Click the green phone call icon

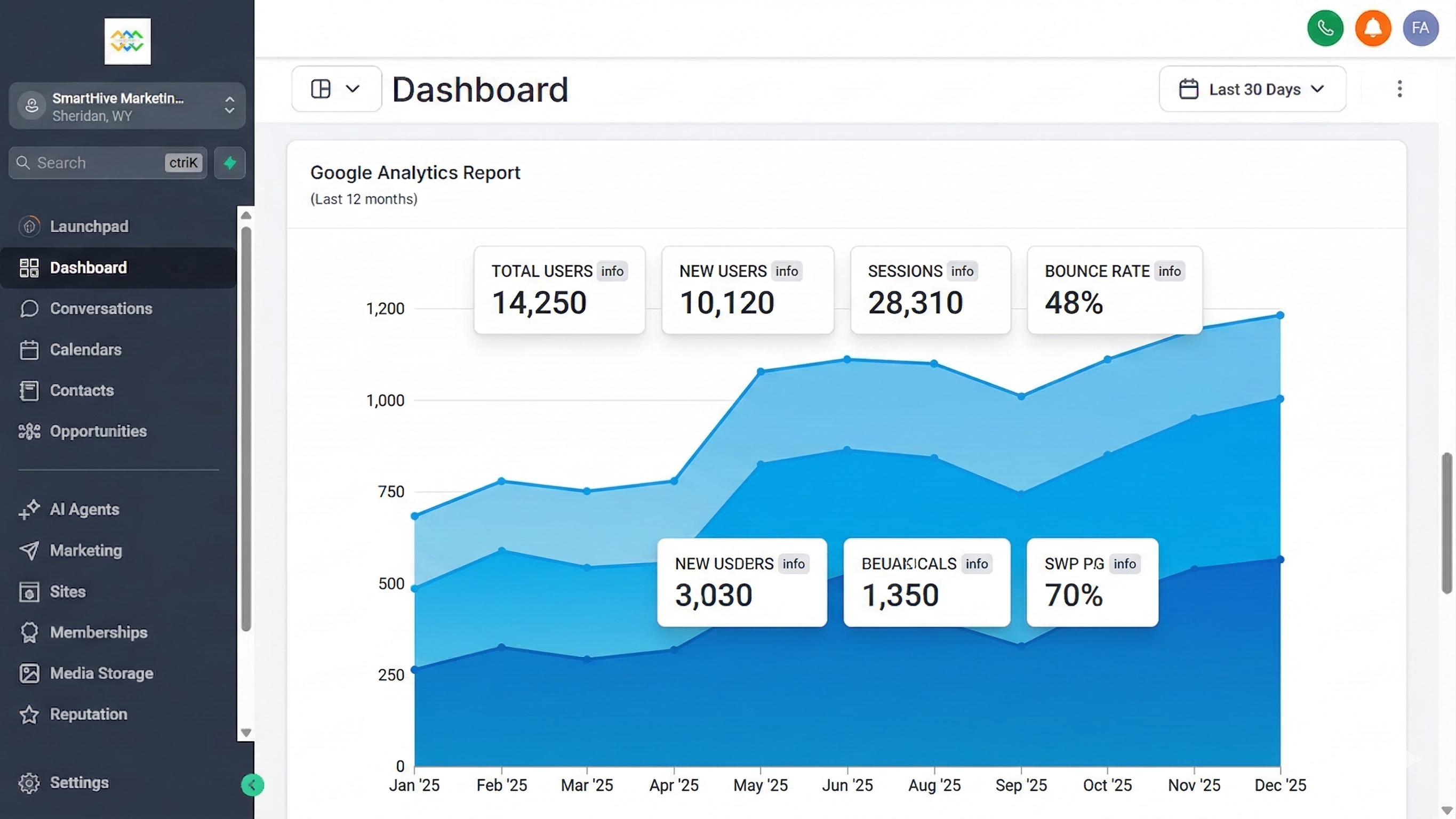pos(1325,28)
